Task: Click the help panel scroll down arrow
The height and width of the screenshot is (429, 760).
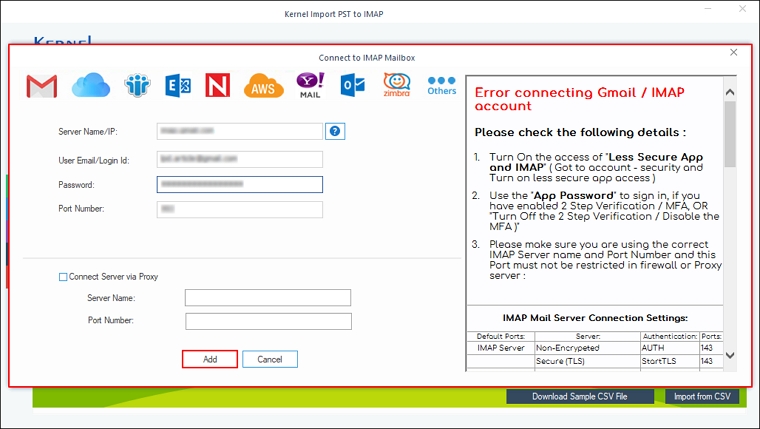Action: 730,355
